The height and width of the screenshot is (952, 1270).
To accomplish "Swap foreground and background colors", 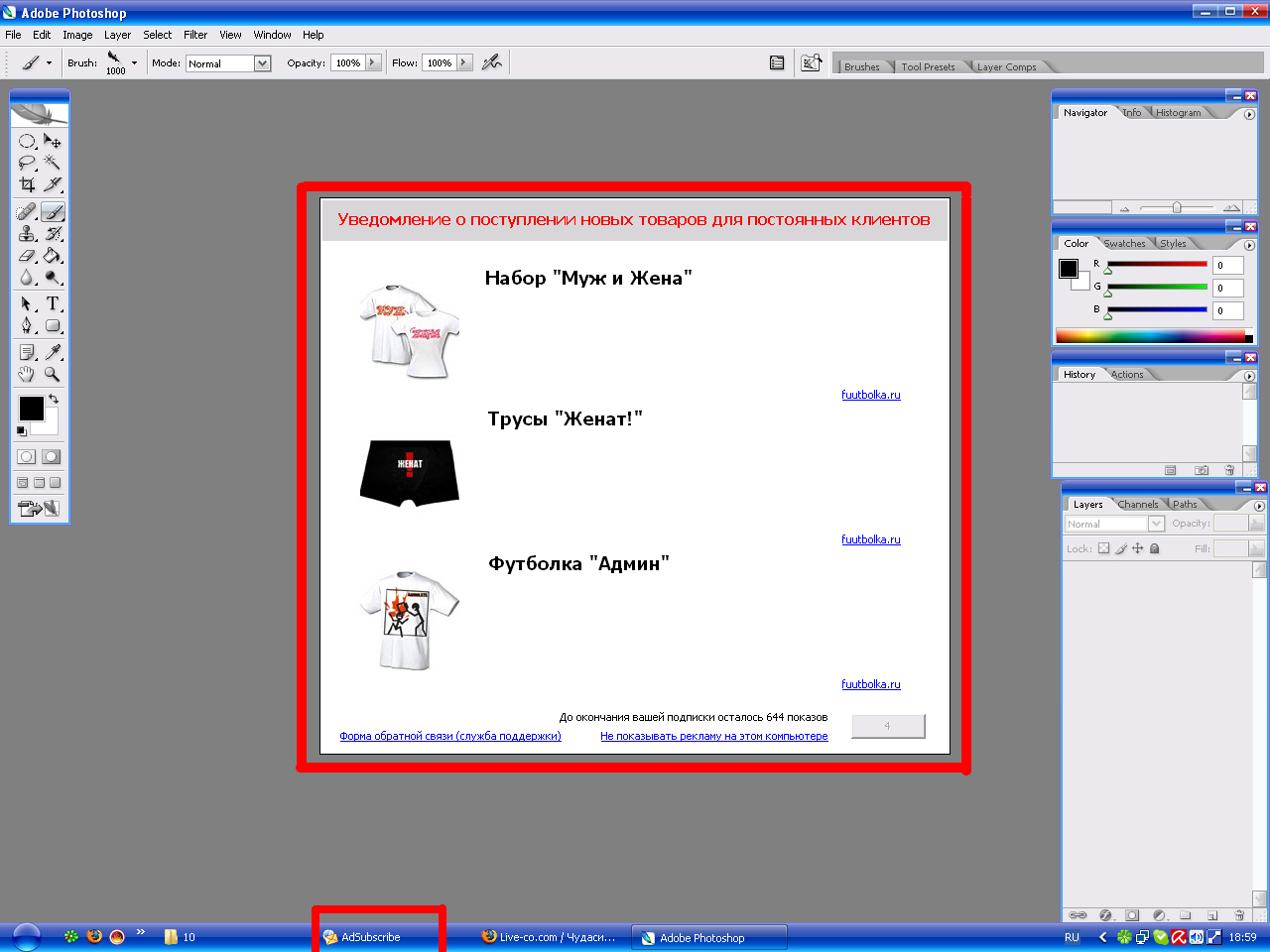I will coord(54,399).
